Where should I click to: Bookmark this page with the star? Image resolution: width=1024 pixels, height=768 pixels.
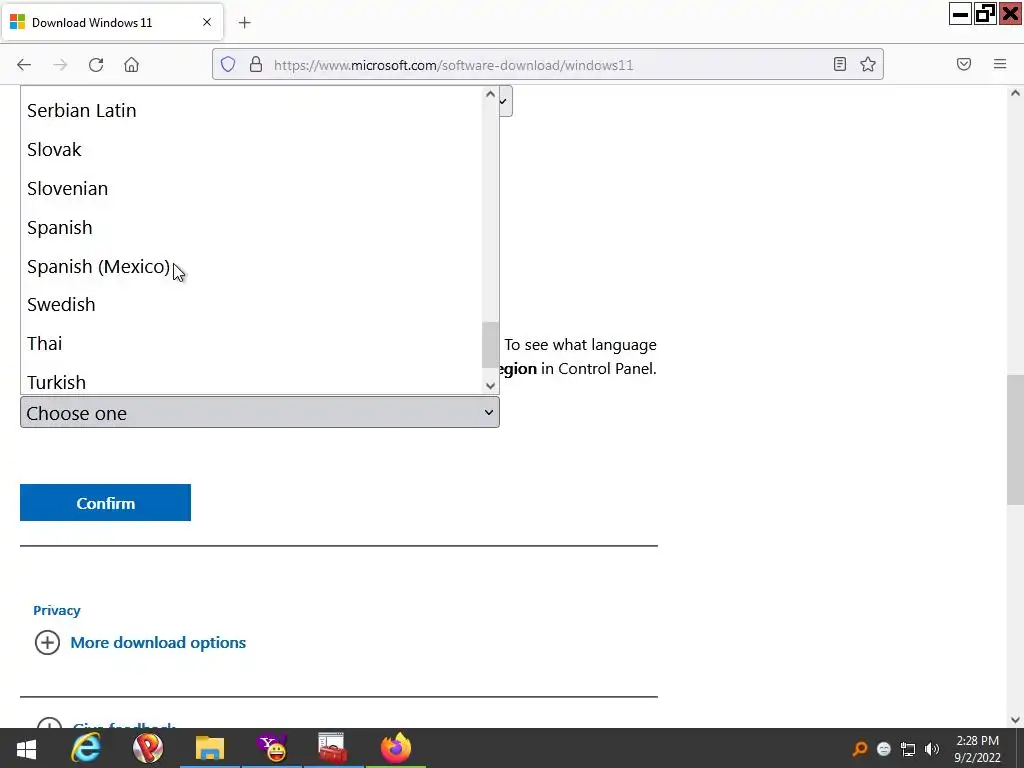[x=868, y=64]
